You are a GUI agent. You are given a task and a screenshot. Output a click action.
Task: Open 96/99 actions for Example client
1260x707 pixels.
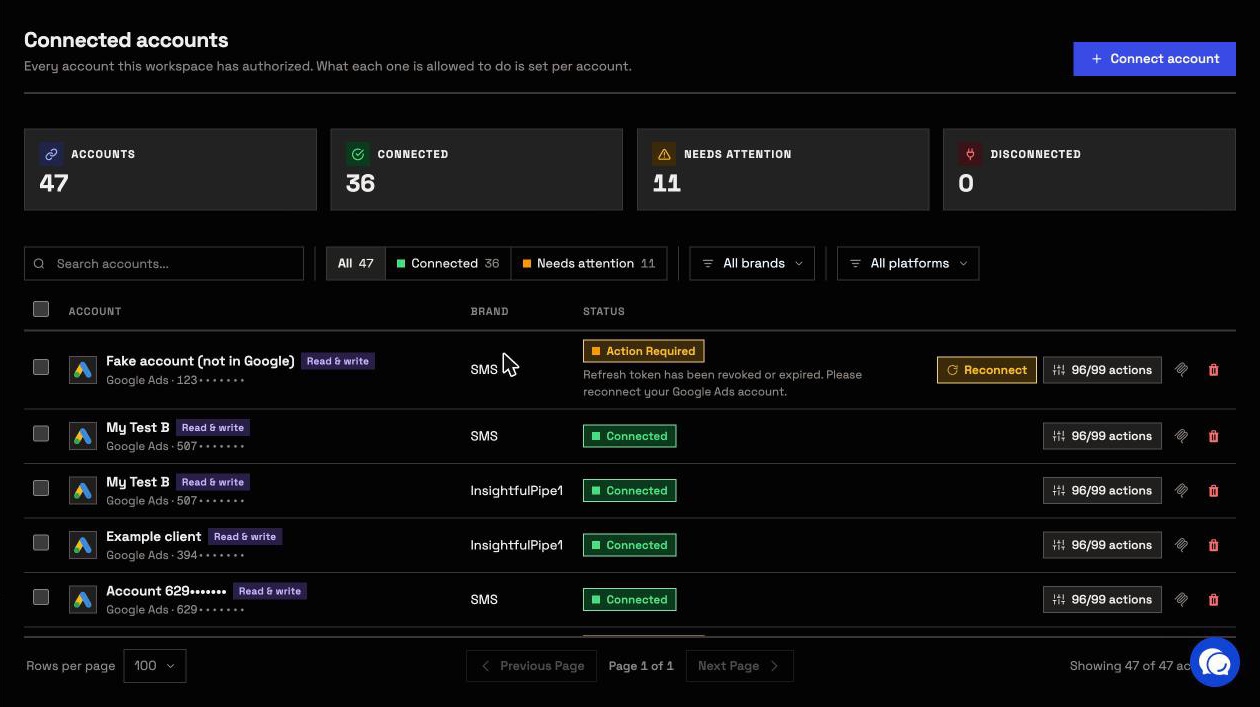click(1102, 545)
